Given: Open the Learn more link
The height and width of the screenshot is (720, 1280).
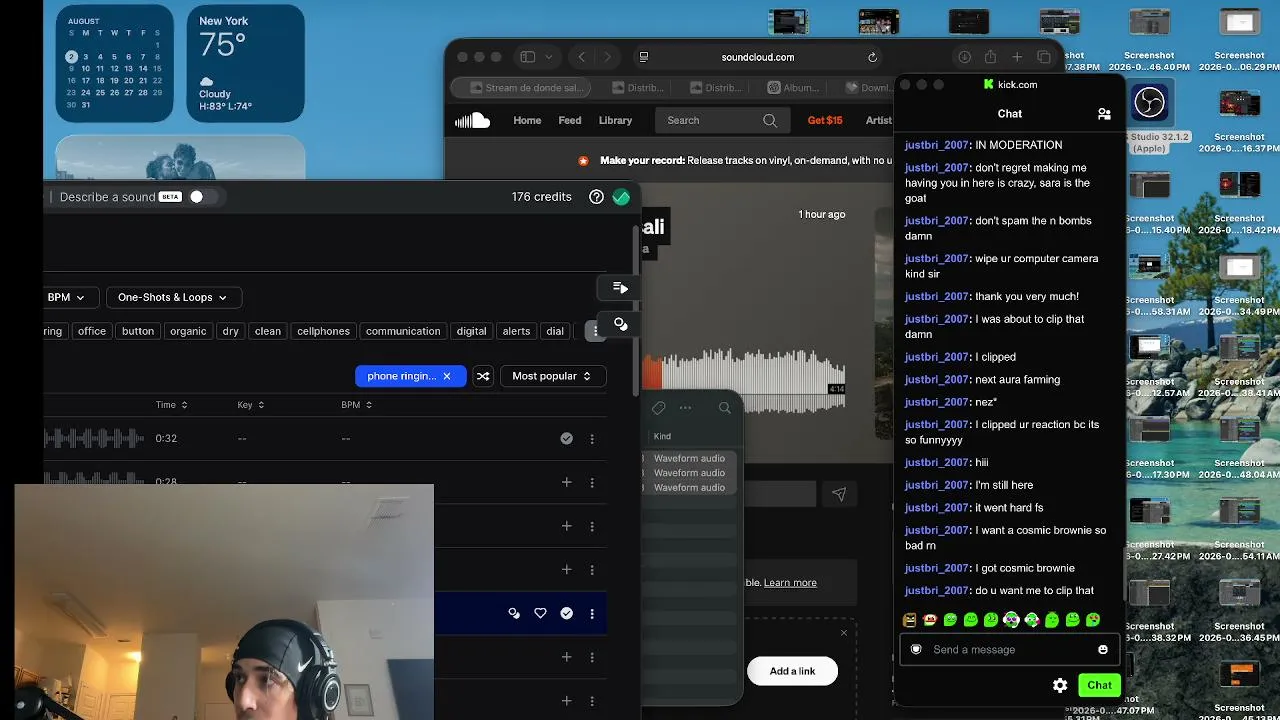Looking at the screenshot, I should [790, 583].
